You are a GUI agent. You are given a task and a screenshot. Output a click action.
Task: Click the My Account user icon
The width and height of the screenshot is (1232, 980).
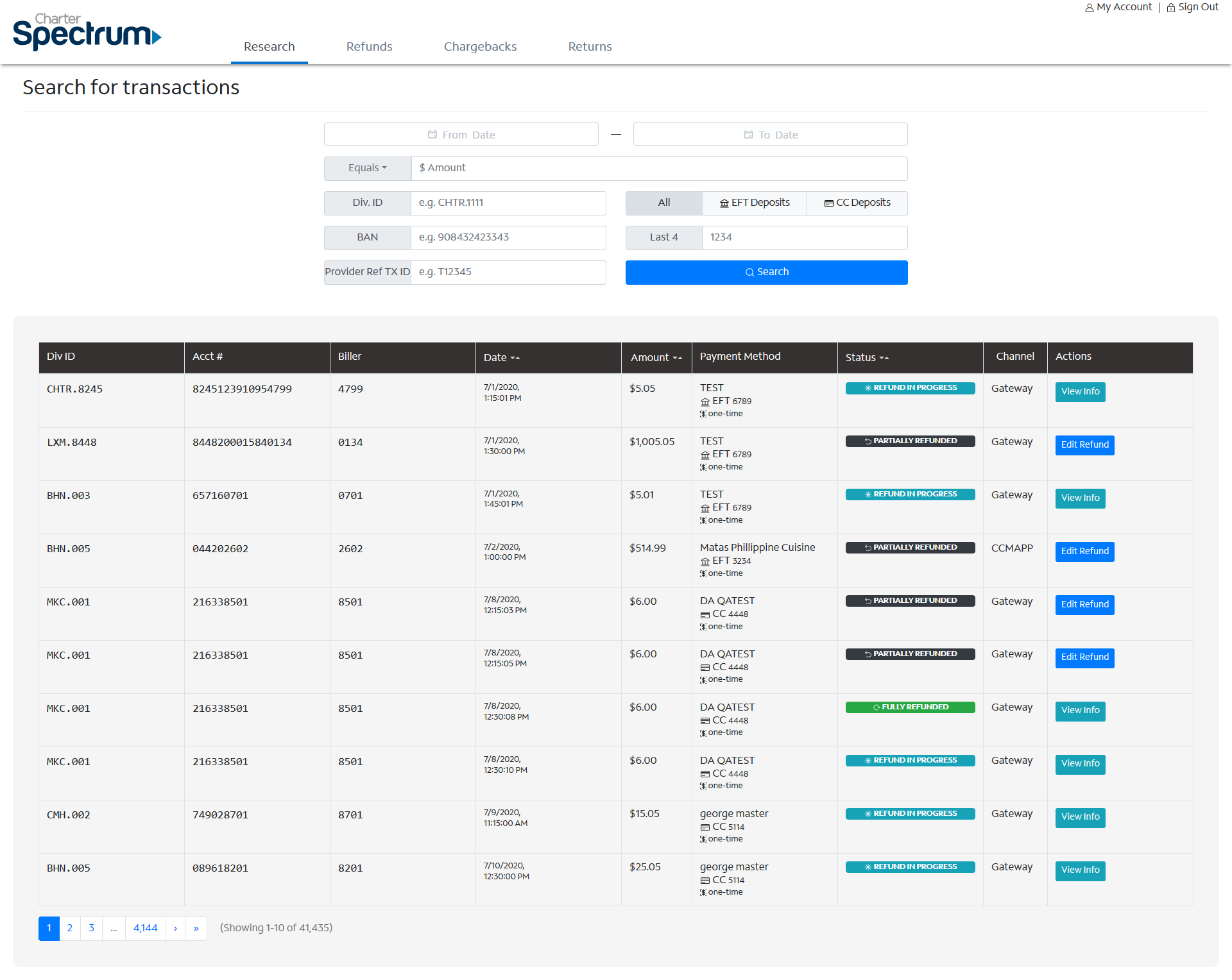[1089, 8]
